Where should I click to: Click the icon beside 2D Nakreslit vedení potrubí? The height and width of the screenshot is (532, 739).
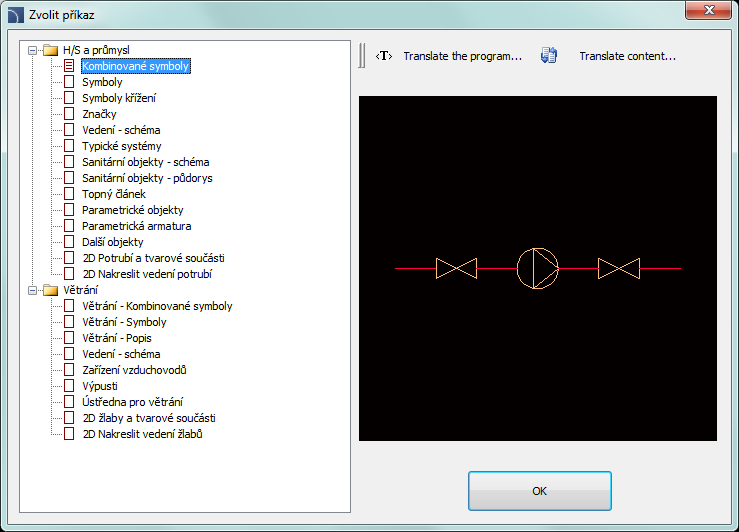[69, 274]
